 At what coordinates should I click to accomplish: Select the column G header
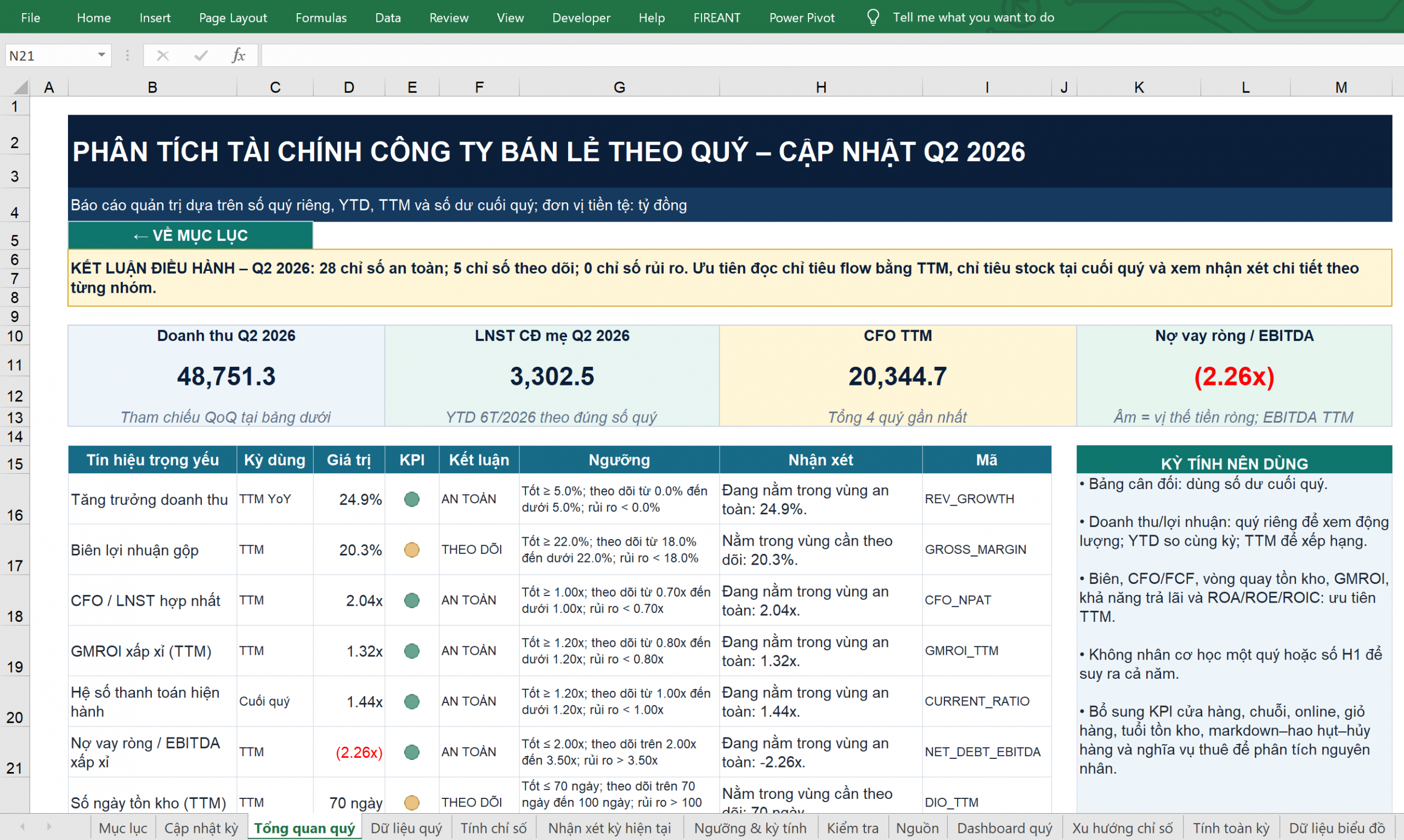click(x=619, y=87)
